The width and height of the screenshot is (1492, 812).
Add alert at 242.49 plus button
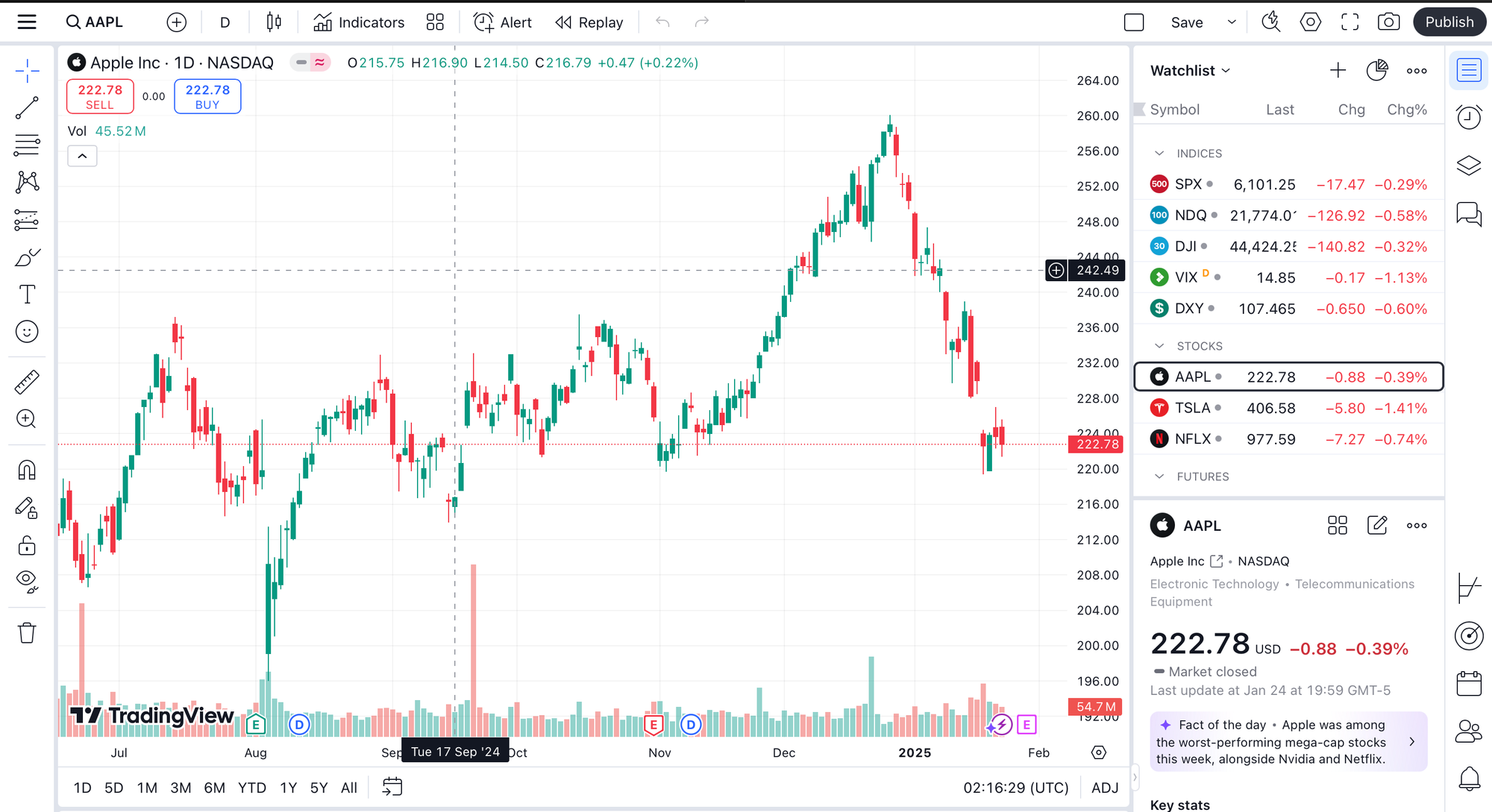tap(1056, 270)
